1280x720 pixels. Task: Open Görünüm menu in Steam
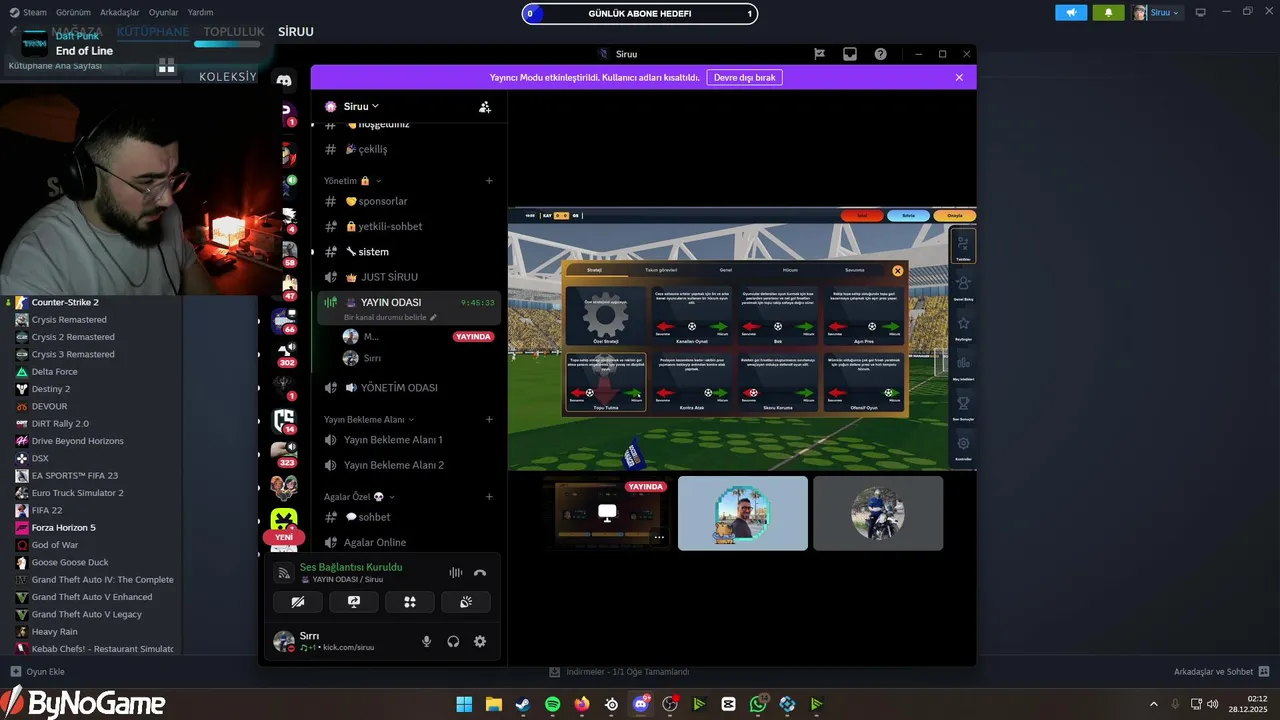(73, 13)
